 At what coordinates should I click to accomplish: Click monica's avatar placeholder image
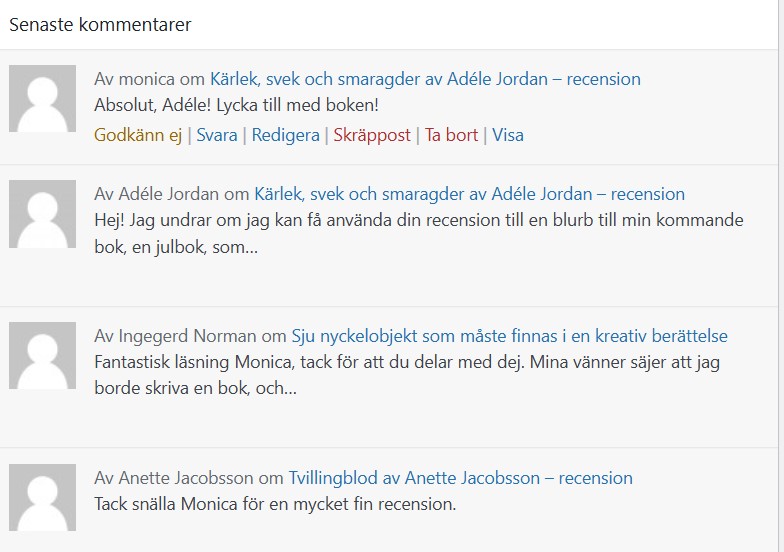tap(42, 98)
